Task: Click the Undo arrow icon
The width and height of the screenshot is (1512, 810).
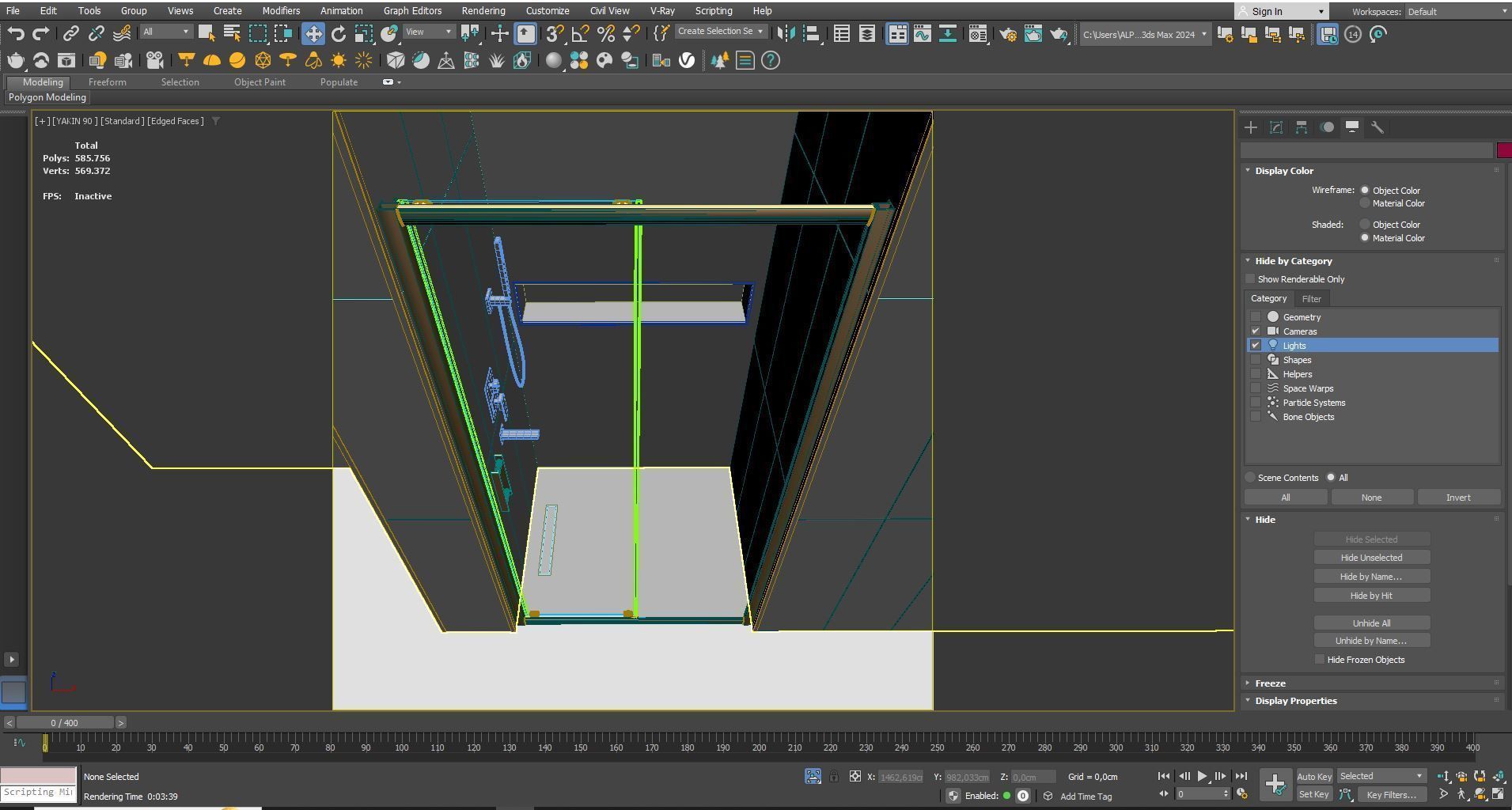Action: point(16,34)
